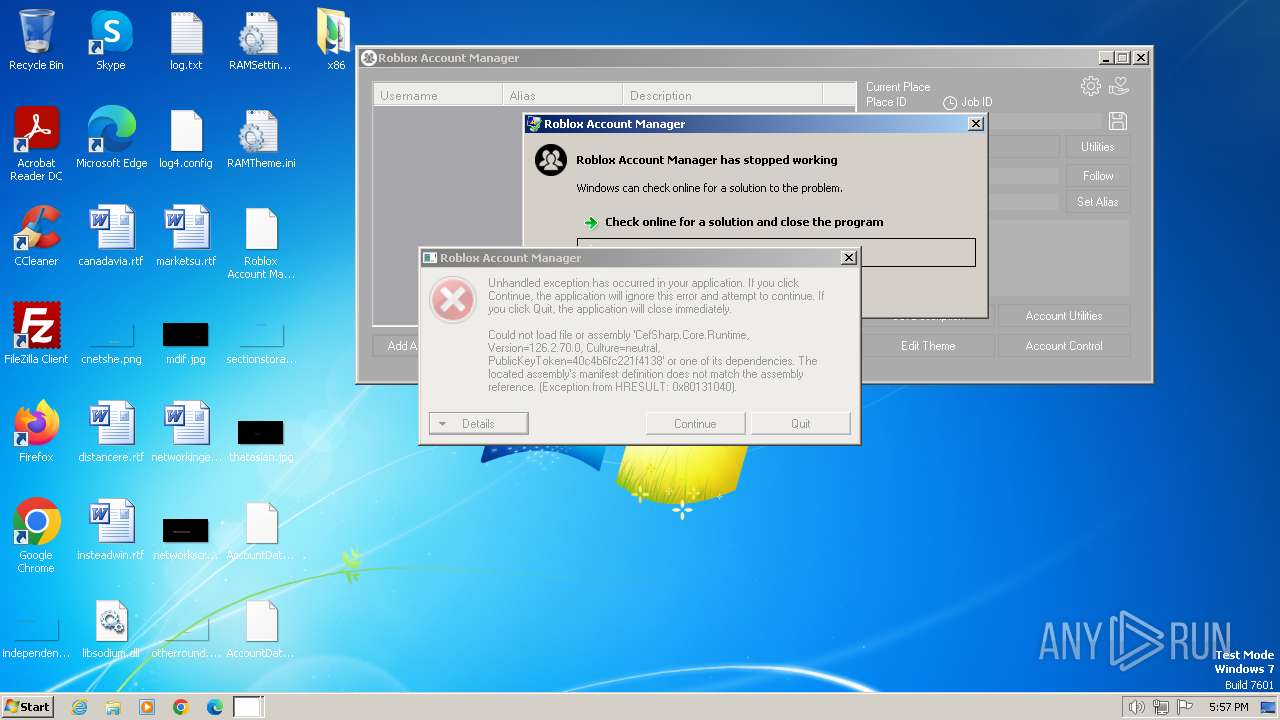
Task: Click the Follow button
Action: tap(1097, 176)
